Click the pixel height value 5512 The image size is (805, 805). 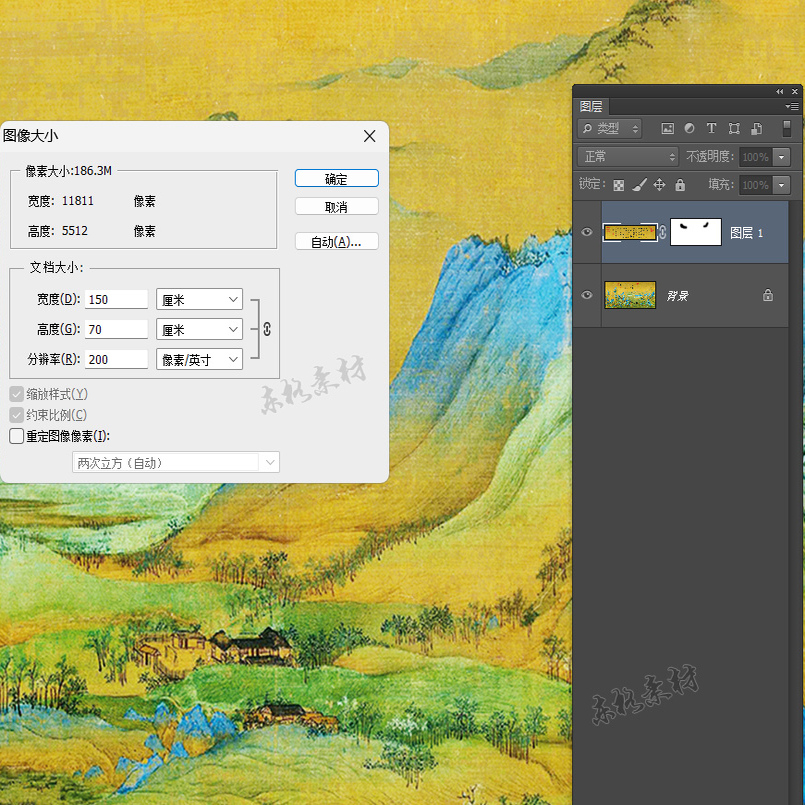74,231
